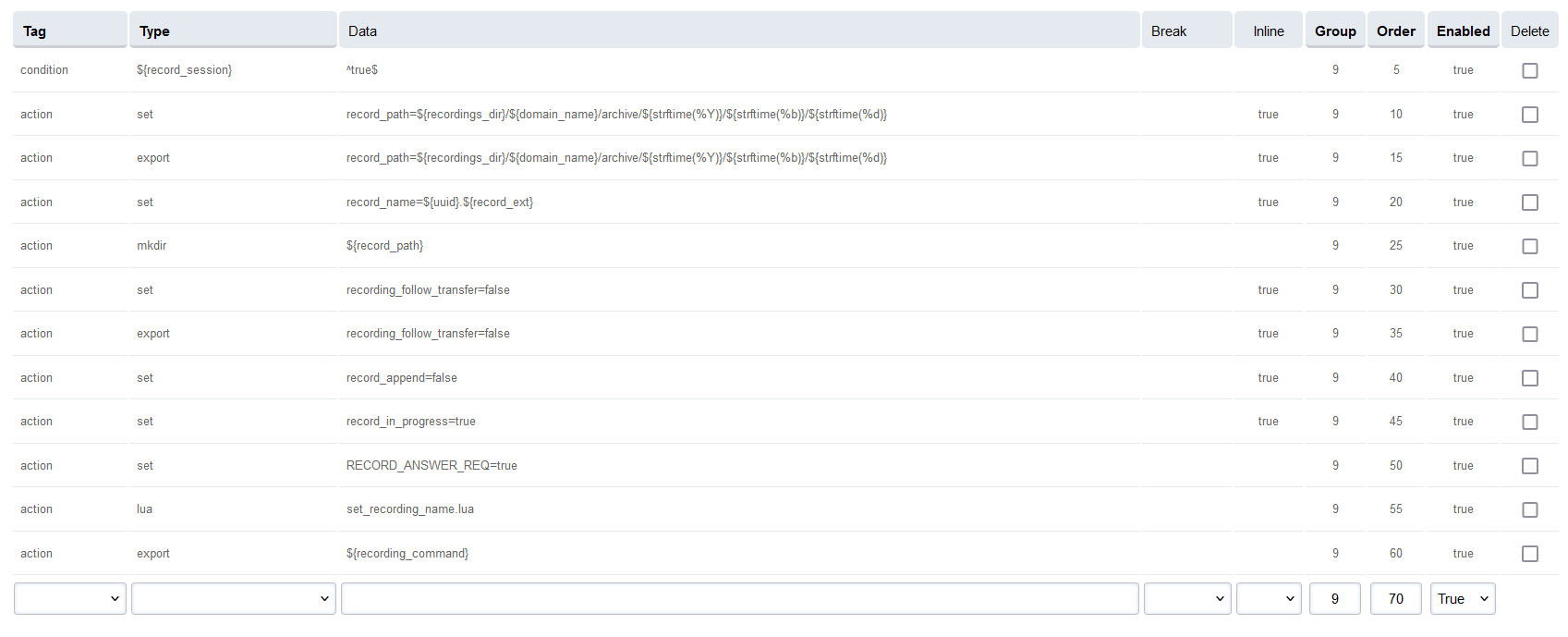This screenshot has width=1568, height=637.
Task: Expand the Inline dropdown in new row
Action: (1268, 599)
